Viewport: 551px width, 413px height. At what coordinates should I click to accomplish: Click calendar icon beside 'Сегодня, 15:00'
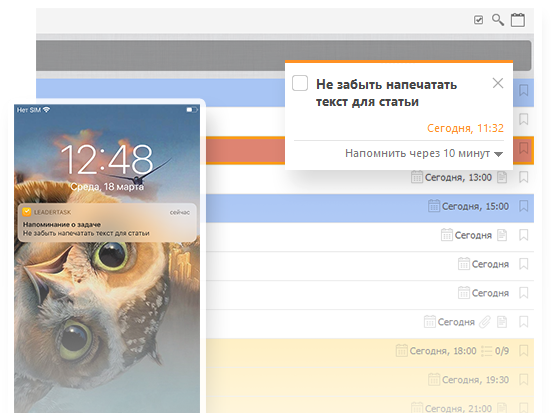click(x=434, y=206)
